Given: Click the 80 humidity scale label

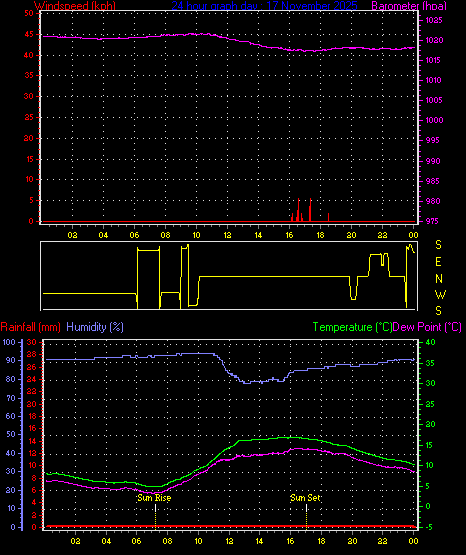Looking at the screenshot, I should [x=11, y=379].
